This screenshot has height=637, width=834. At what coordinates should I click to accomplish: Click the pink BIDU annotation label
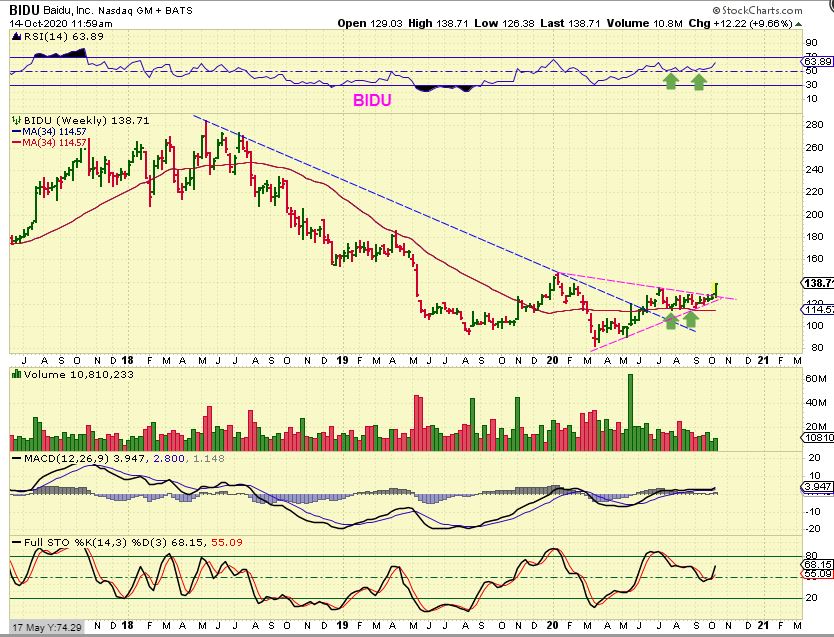pos(371,101)
